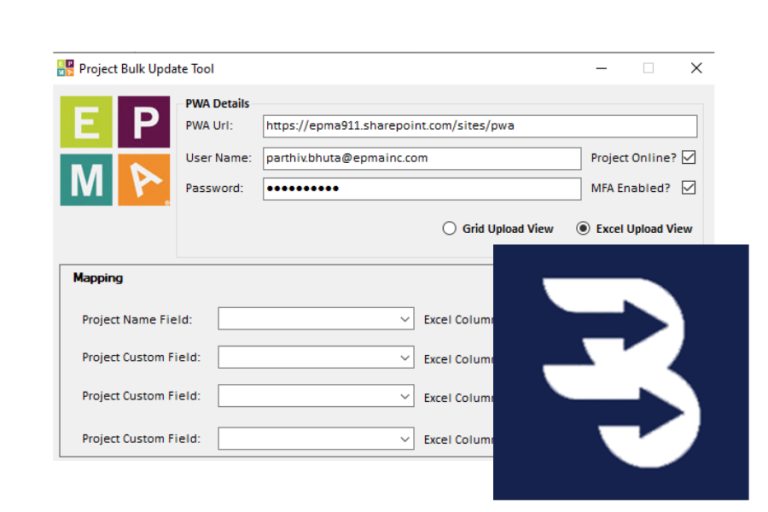The width and height of the screenshot is (768, 512).
Task: Click the 'User Name:' label
Action: [x=218, y=158]
